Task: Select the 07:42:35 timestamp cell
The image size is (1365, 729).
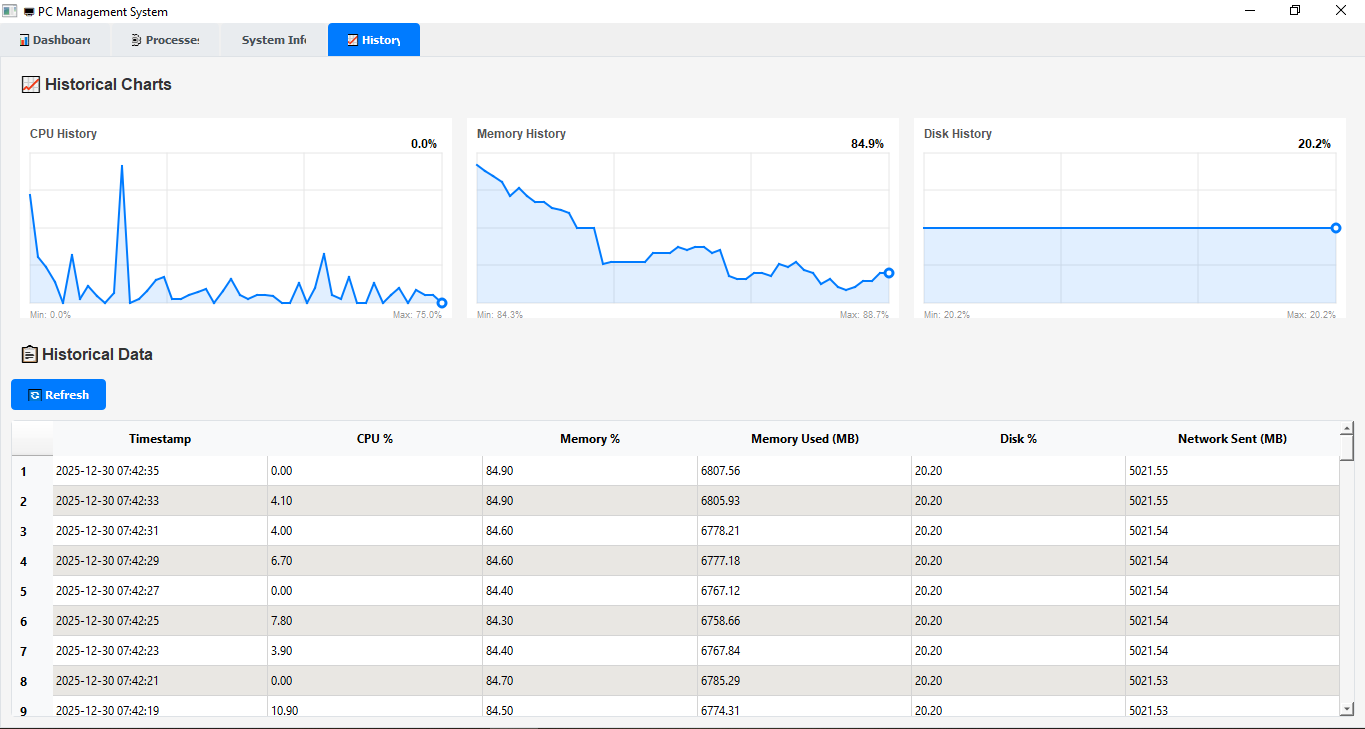Action: tap(160, 471)
